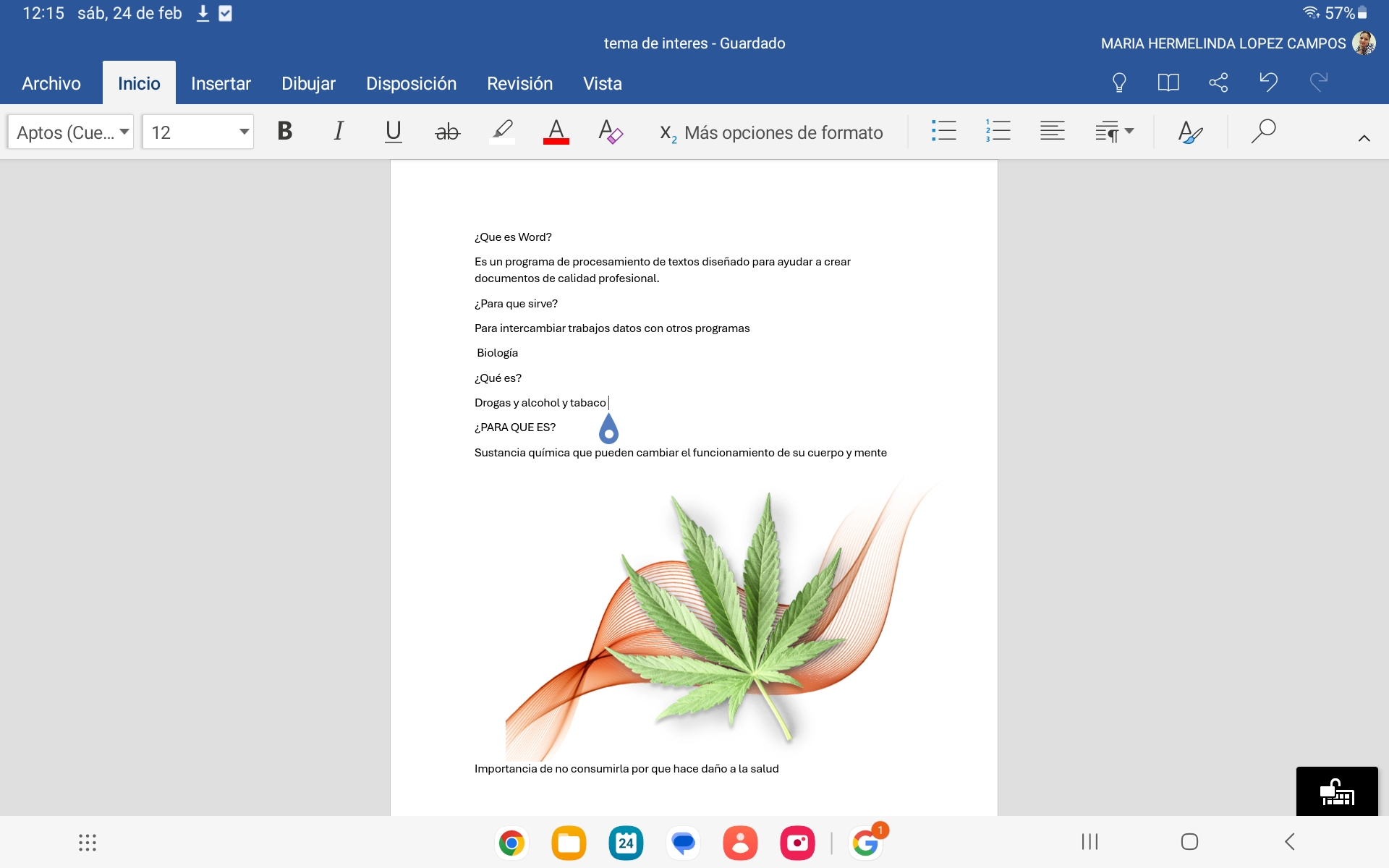The width and height of the screenshot is (1389, 868).
Task: Tap the share document icon
Action: (x=1218, y=82)
